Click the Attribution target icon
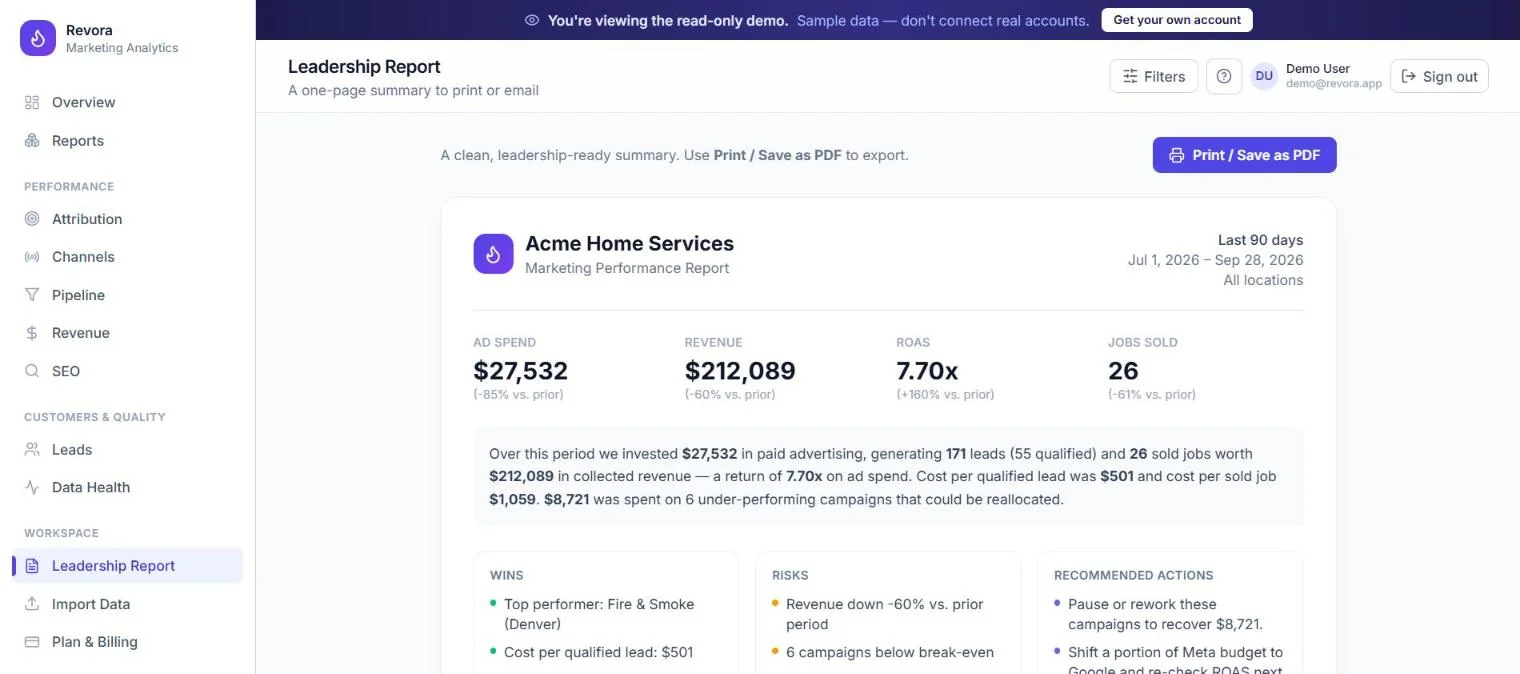 [x=32, y=219]
